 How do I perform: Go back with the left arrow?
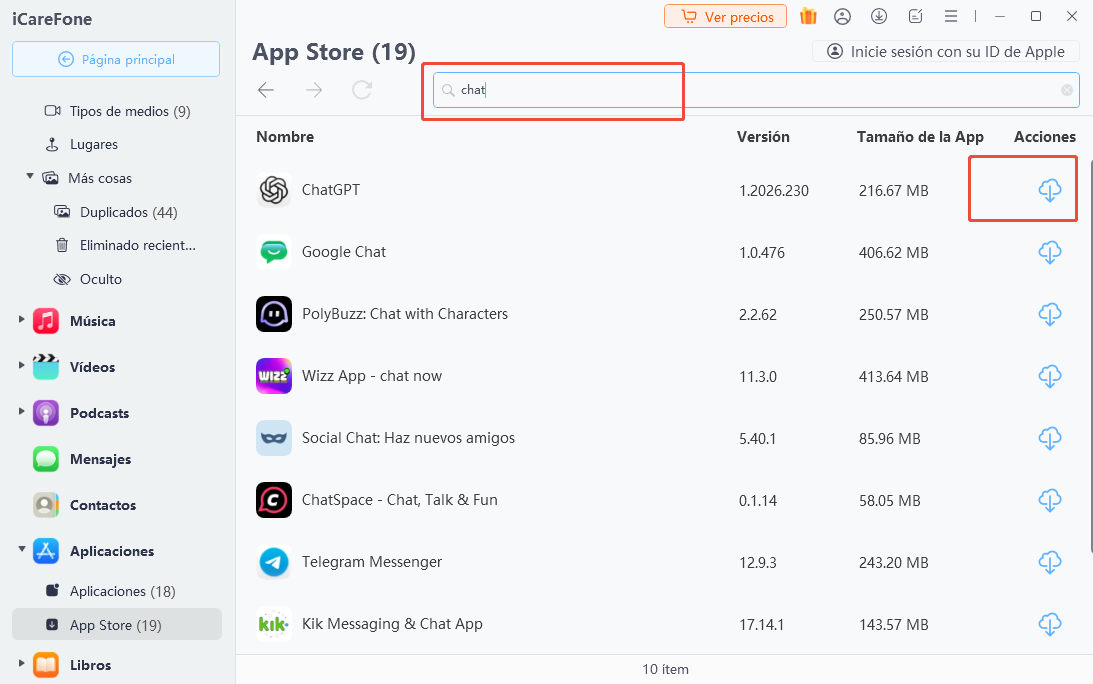click(266, 89)
